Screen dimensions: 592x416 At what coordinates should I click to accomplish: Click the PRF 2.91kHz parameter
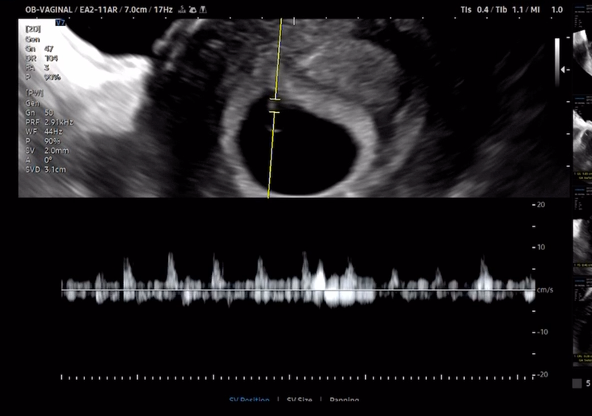(49, 122)
